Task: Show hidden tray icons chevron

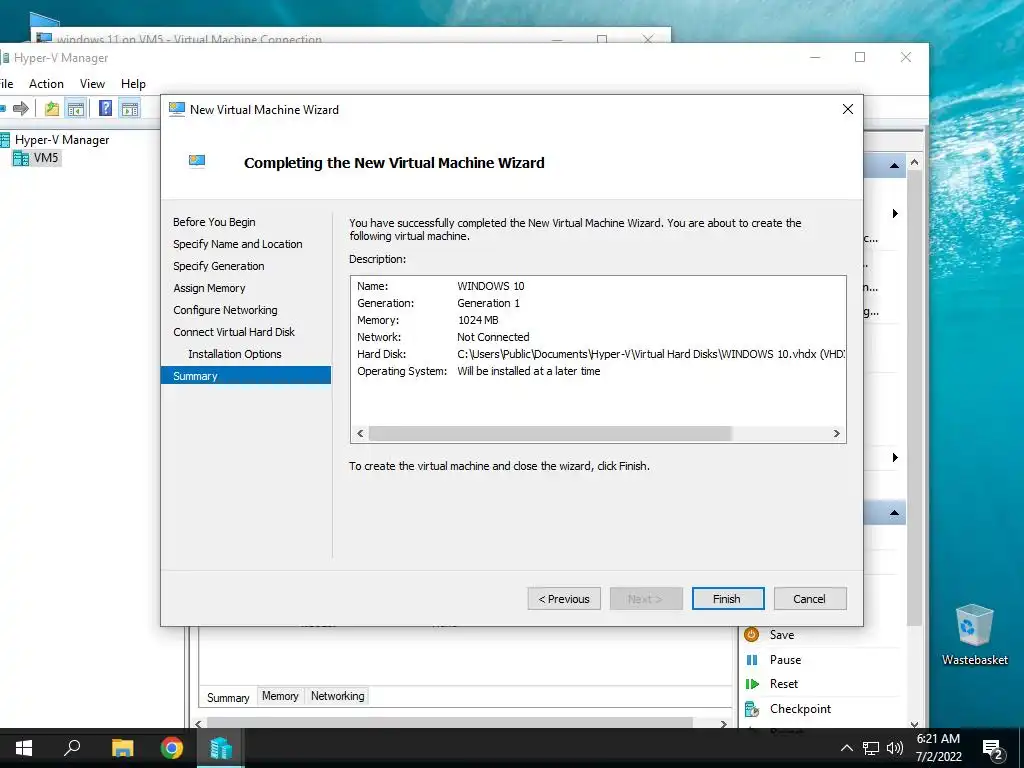Action: click(x=846, y=748)
